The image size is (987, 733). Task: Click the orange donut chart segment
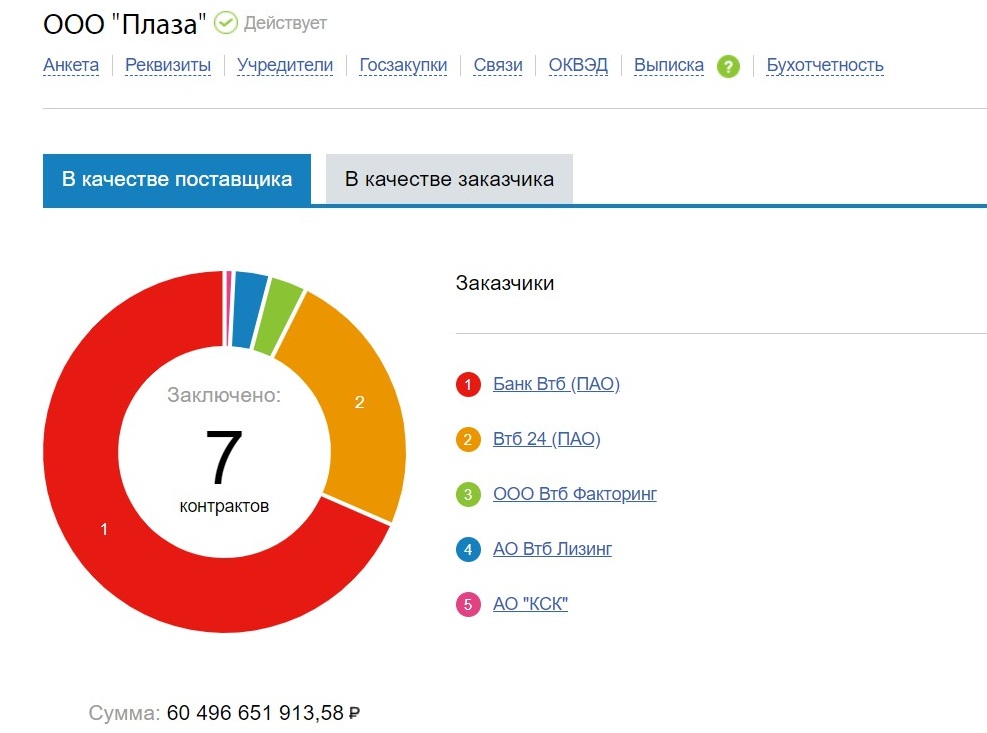coord(358,403)
